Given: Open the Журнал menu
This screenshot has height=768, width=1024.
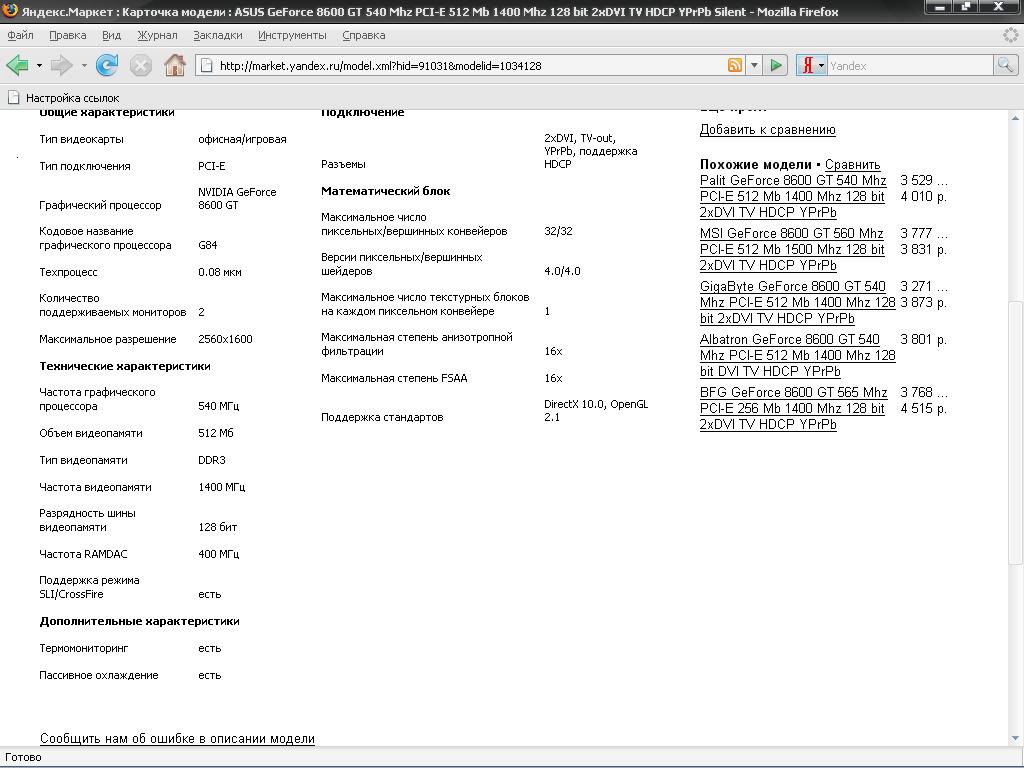Looking at the screenshot, I should point(157,35).
